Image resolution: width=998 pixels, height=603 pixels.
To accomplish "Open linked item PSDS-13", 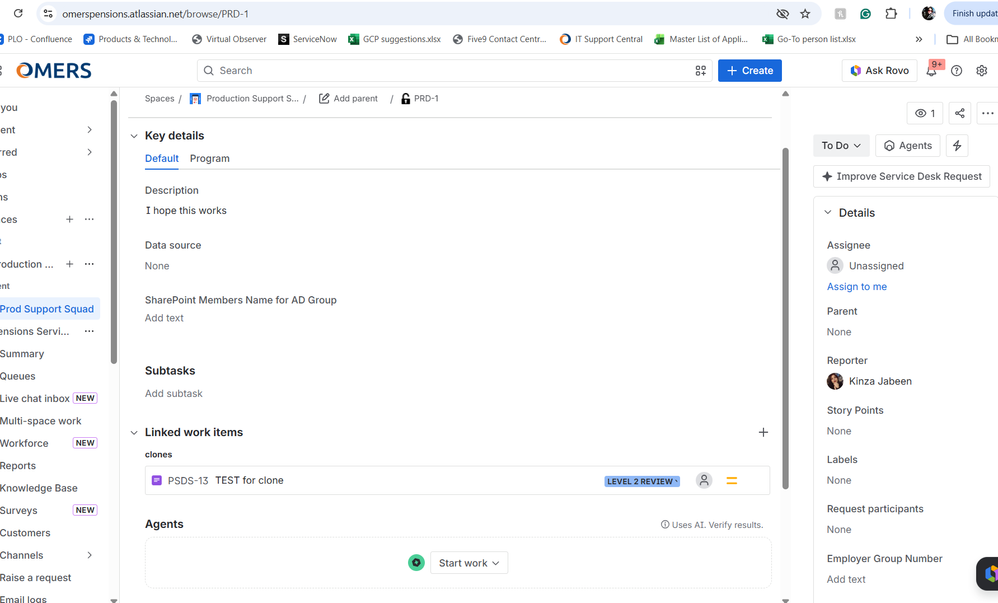I will coord(188,481).
